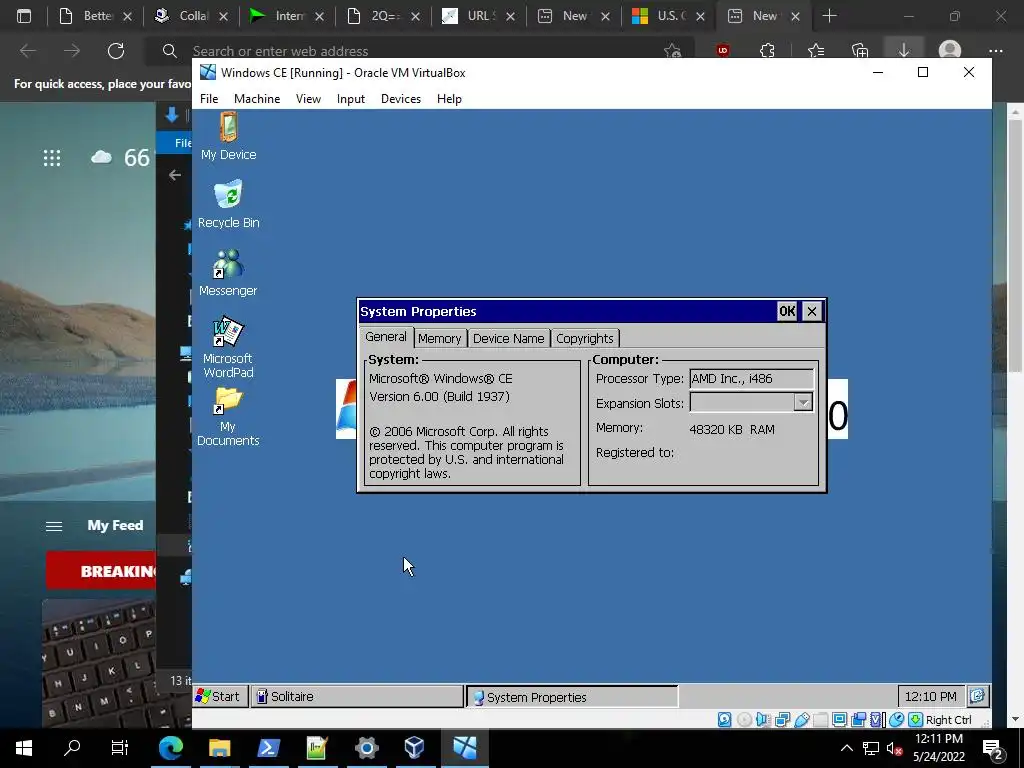
Task: Click VirtualBox hard disk status icon
Action: (x=724, y=720)
